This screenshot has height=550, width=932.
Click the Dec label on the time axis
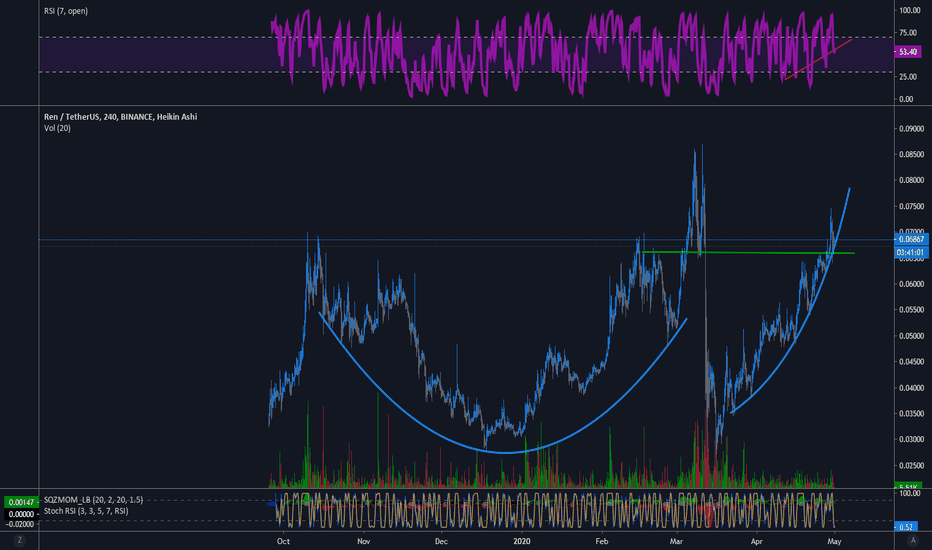(441, 541)
